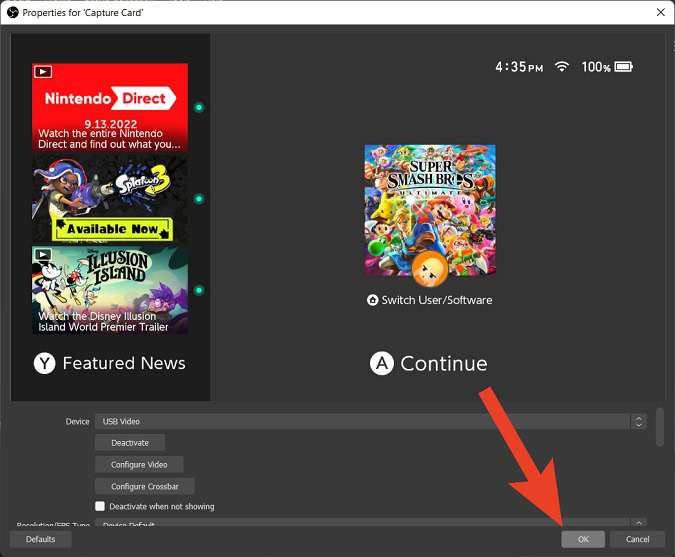
Task: Click the Y button icon beside Featured News
Action: (44, 364)
